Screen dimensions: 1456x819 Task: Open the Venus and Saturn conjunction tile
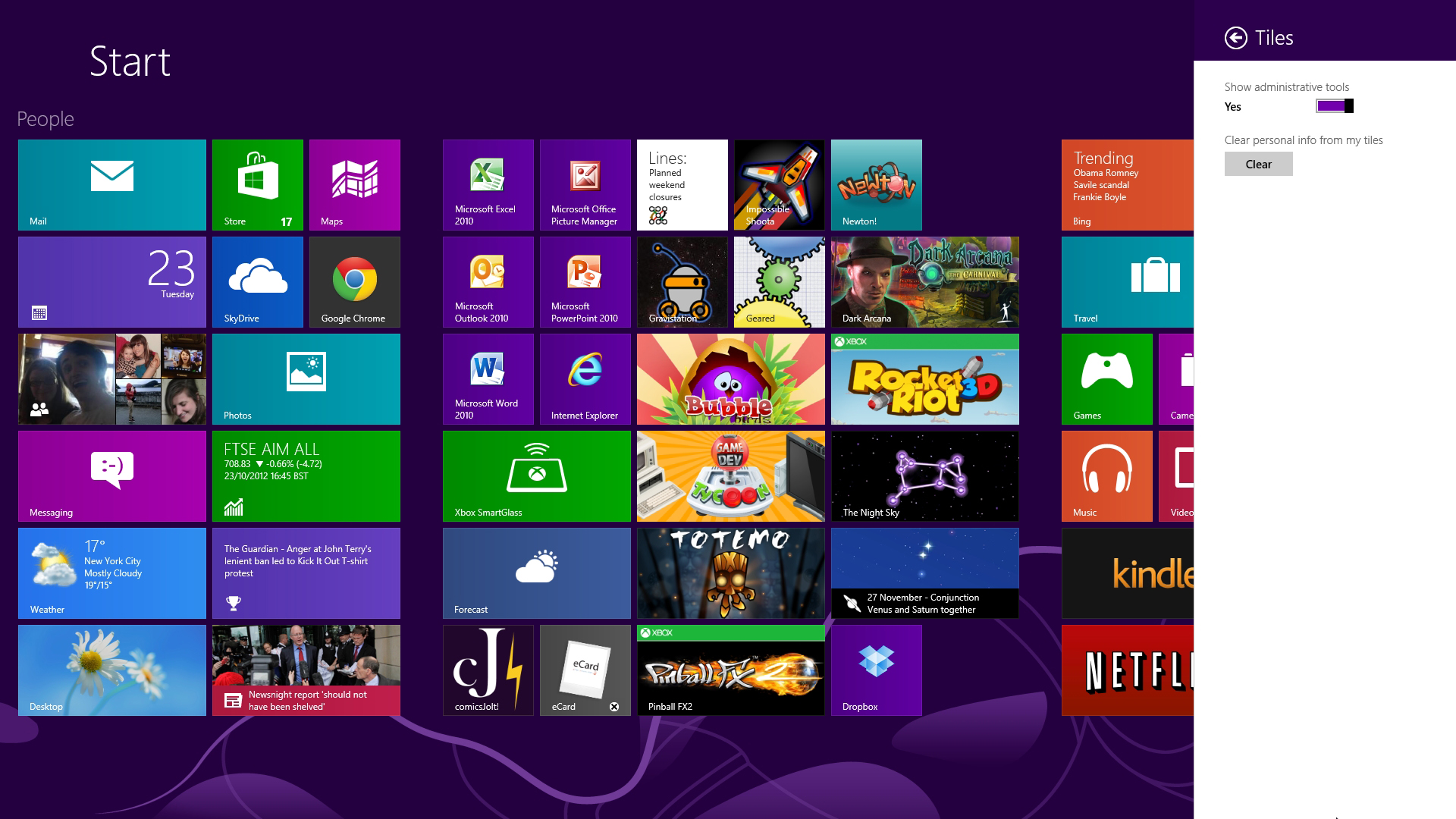pos(925,573)
